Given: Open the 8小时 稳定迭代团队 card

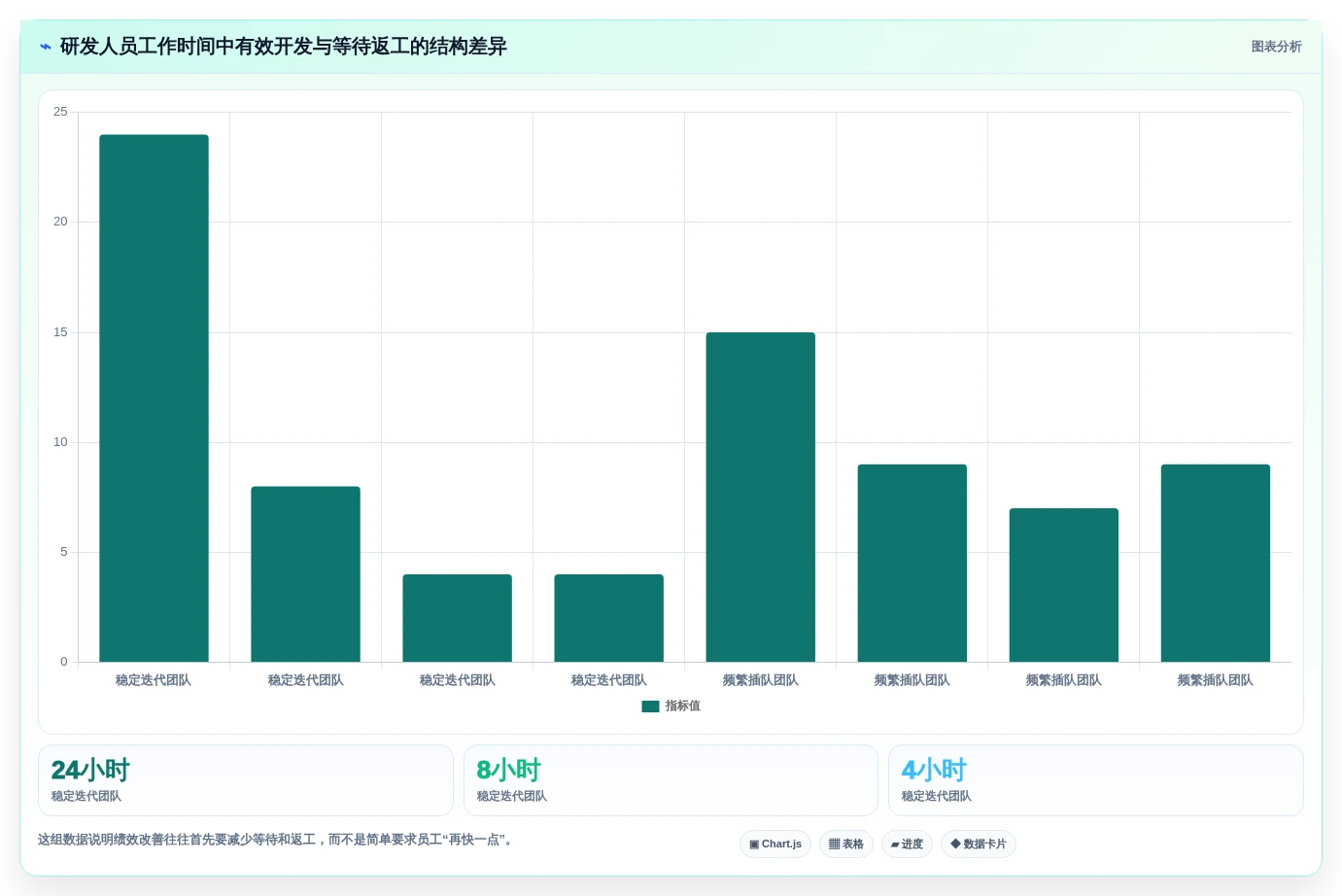Looking at the screenshot, I should coord(671,780).
